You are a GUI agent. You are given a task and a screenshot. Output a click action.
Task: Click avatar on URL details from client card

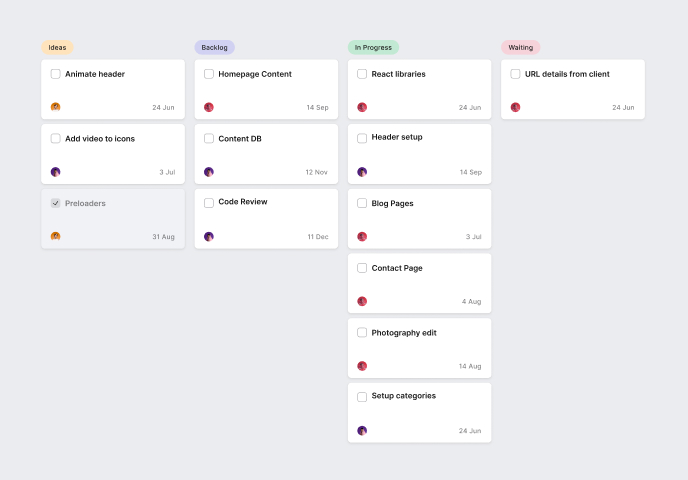pyautogui.click(x=516, y=107)
